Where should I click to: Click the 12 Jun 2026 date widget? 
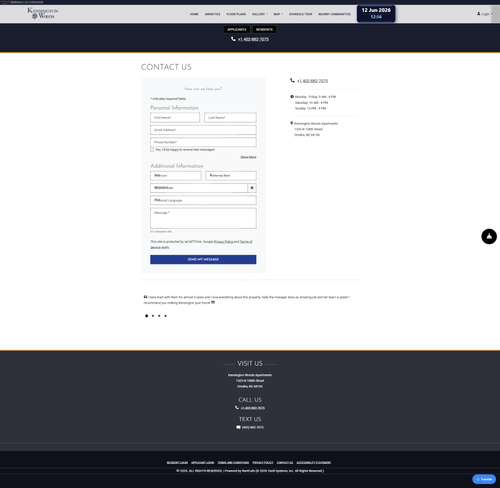[376, 13]
